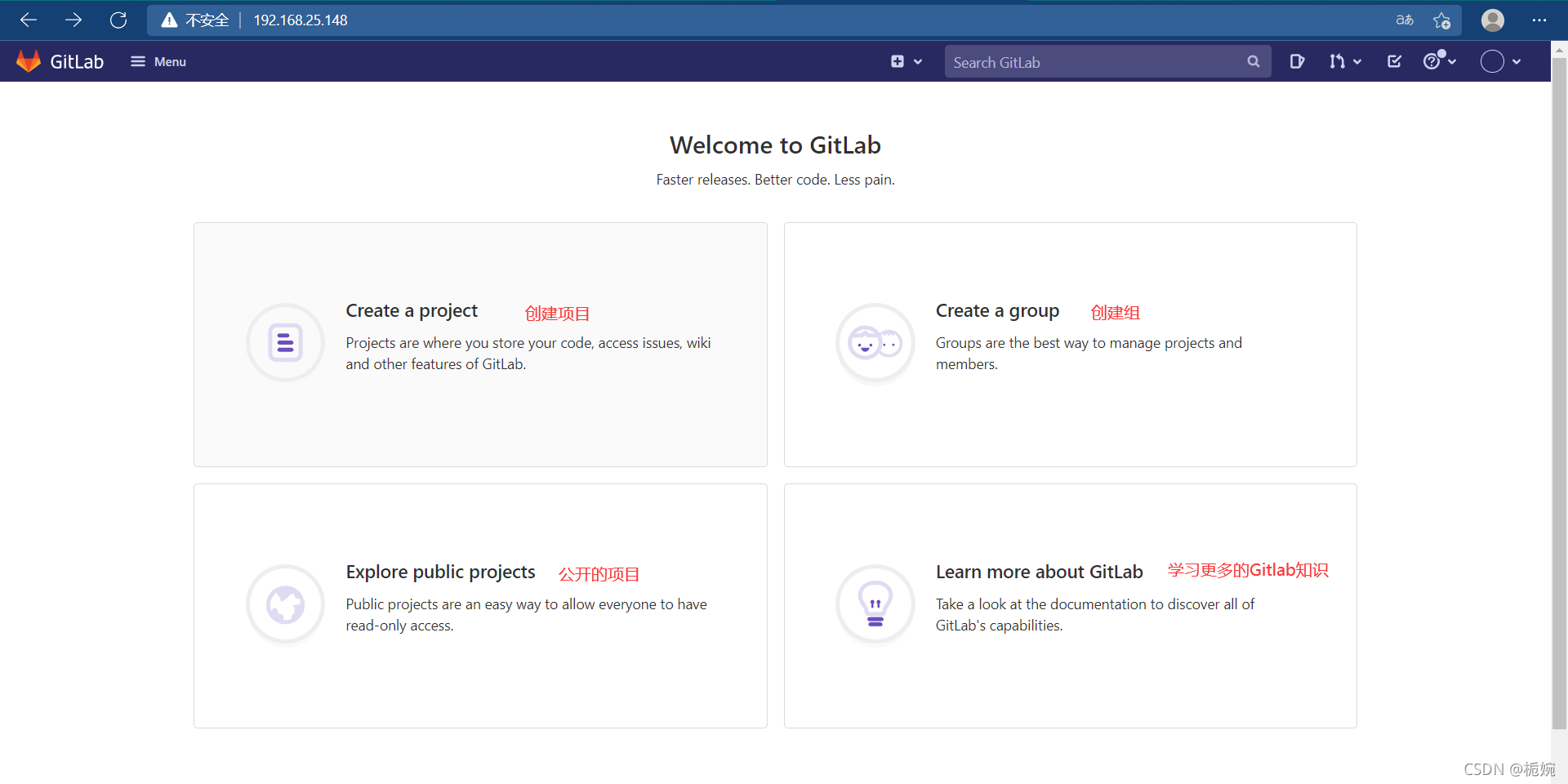Click the 'Create a group' heading
The image size is (1568, 784).
tap(997, 310)
